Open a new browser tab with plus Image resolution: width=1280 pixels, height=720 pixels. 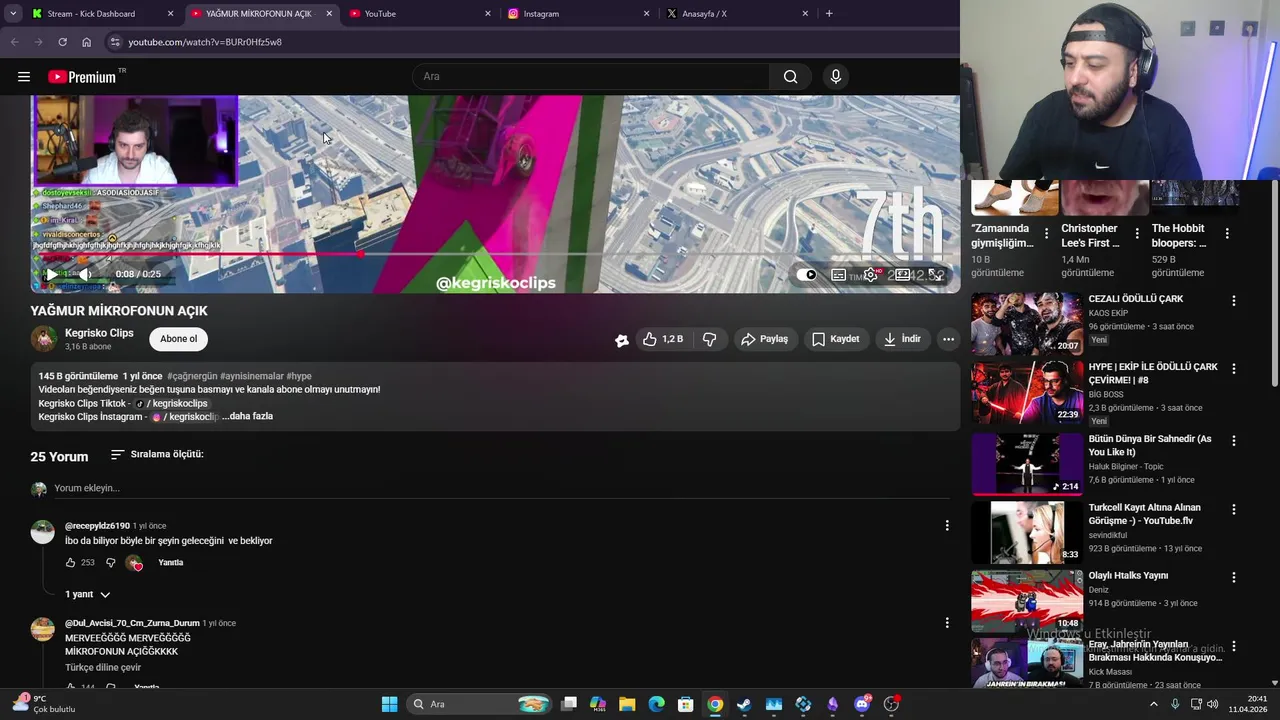point(829,14)
